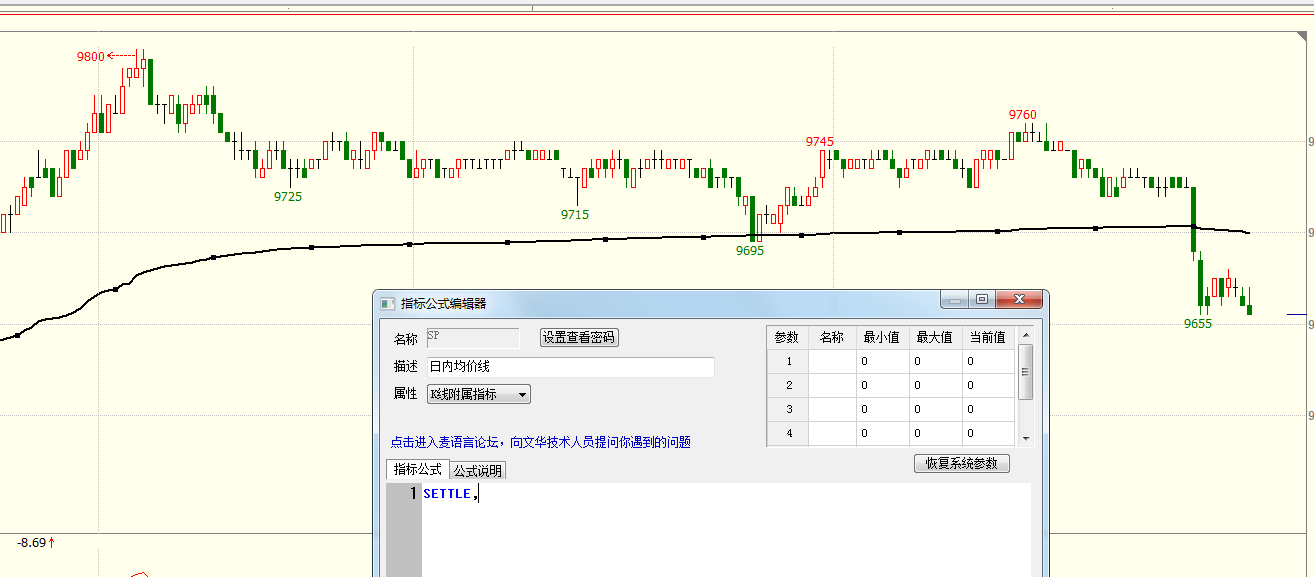Viewport: 1314px width, 577px height.
Task: Select the 9695 low price label
Action: [x=750, y=250]
